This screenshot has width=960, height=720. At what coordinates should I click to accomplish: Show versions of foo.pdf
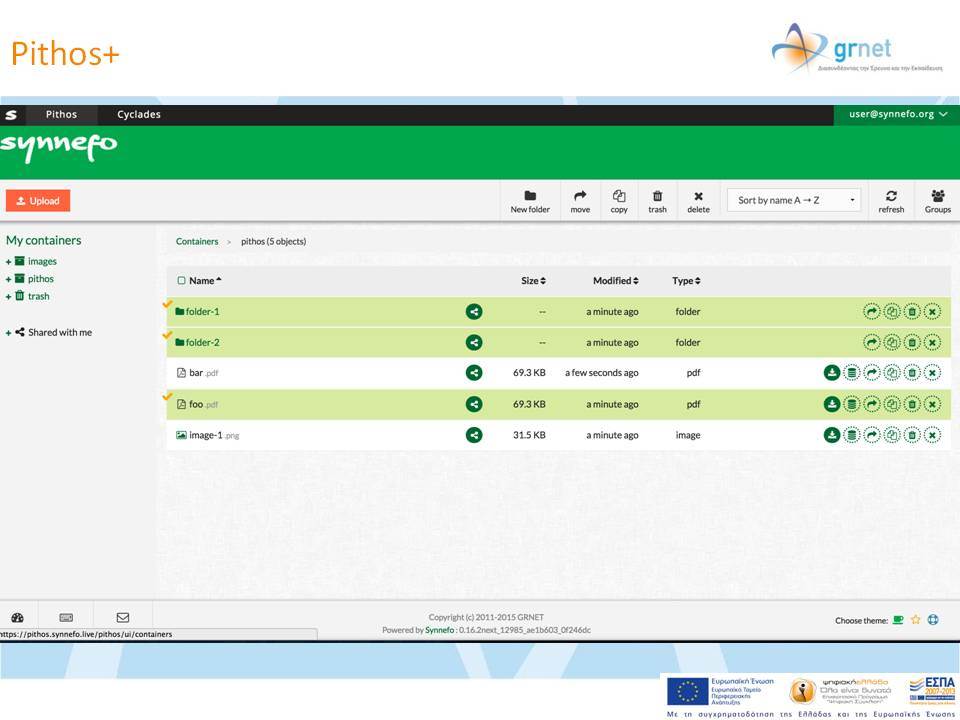[852, 404]
